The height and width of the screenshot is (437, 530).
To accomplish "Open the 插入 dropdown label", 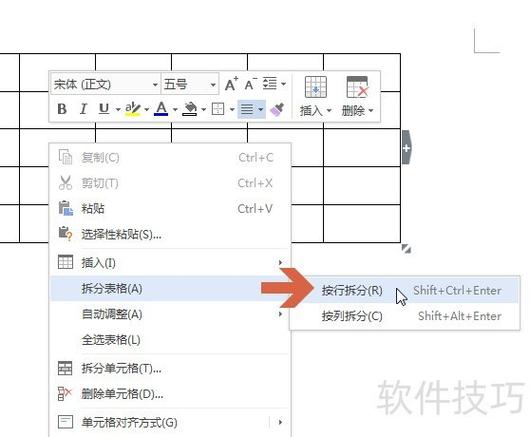I will coord(315,111).
